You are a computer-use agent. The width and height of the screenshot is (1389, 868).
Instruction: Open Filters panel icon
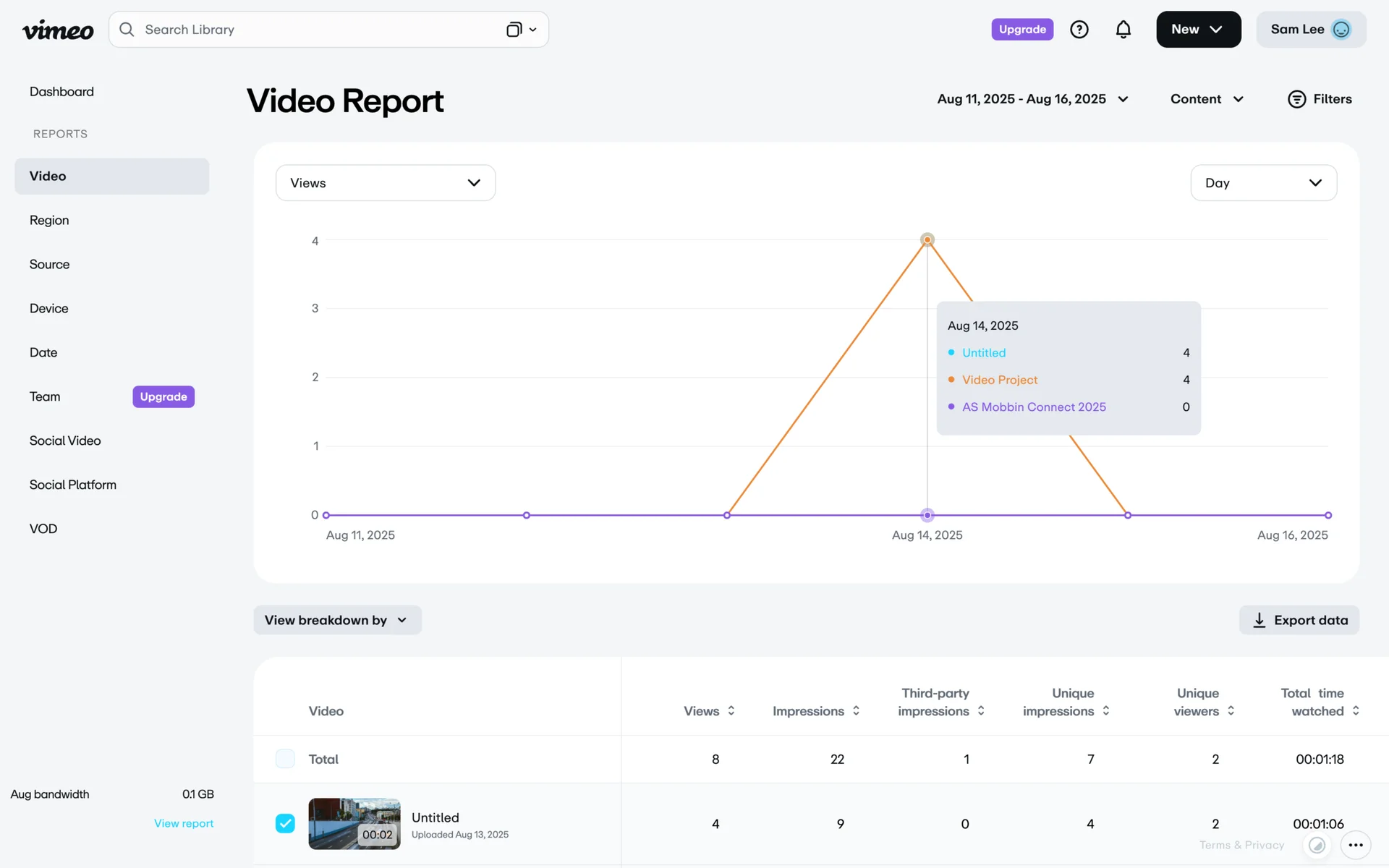(1296, 99)
